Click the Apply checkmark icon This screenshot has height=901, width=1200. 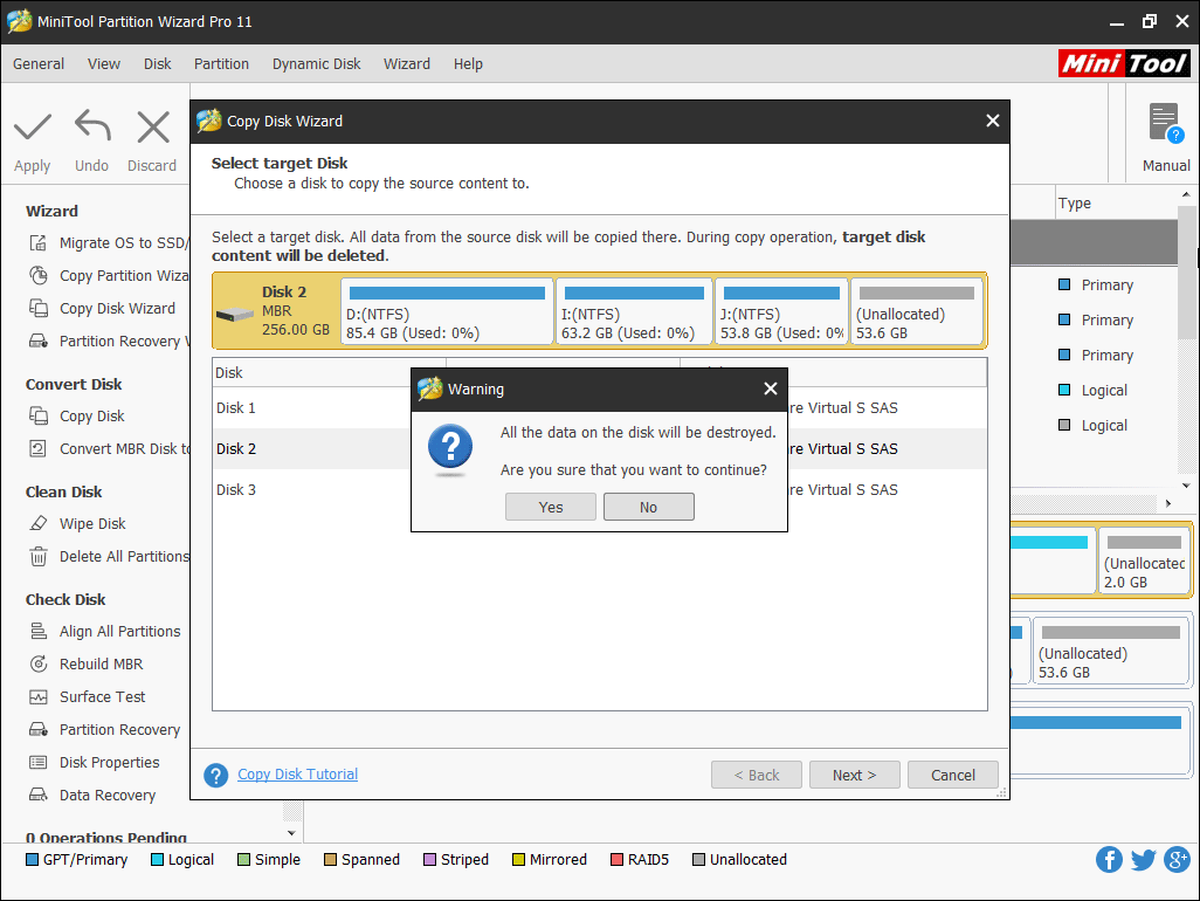pos(32,127)
